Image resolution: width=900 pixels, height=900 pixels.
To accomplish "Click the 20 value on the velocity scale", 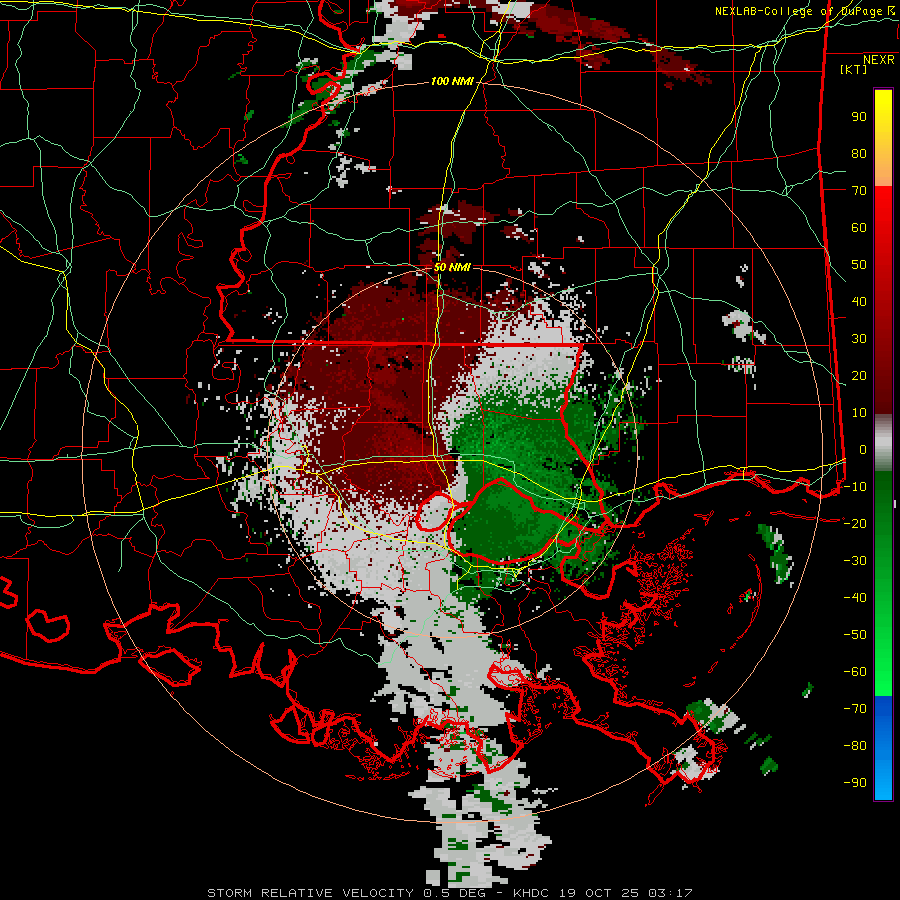I will point(859,376).
